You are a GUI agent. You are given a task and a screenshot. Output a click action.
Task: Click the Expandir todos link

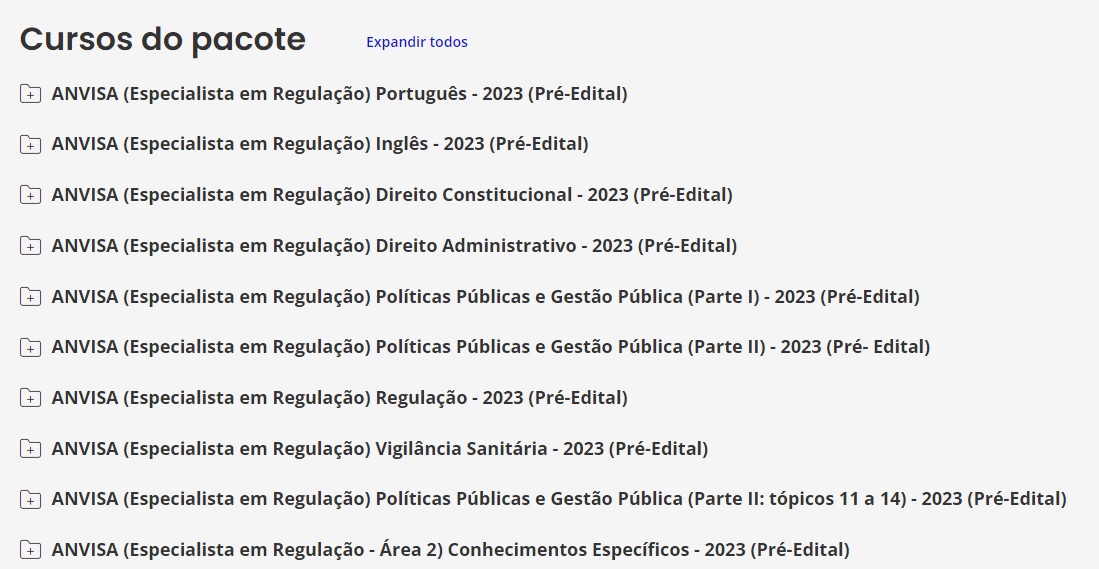point(416,42)
